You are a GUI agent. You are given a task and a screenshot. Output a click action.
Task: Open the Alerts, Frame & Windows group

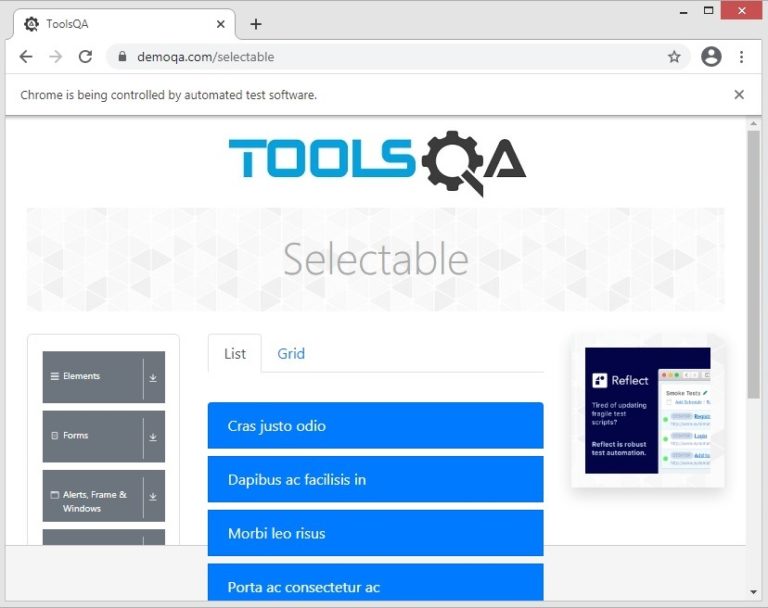(x=103, y=496)
